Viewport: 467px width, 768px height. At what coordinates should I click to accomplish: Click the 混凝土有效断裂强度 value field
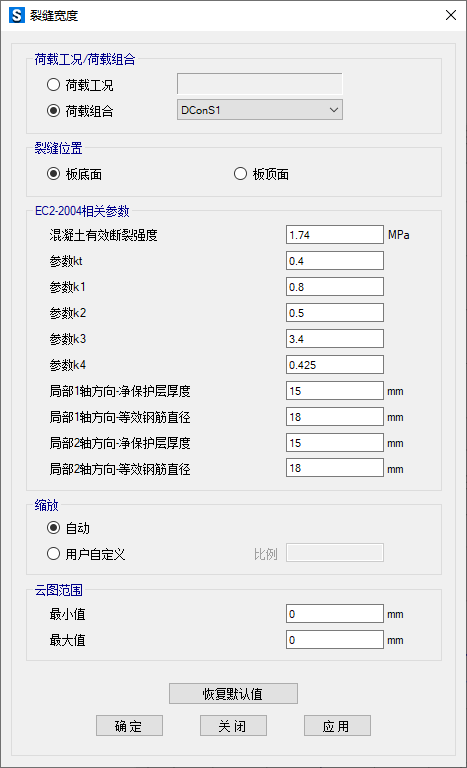(335, 235)
